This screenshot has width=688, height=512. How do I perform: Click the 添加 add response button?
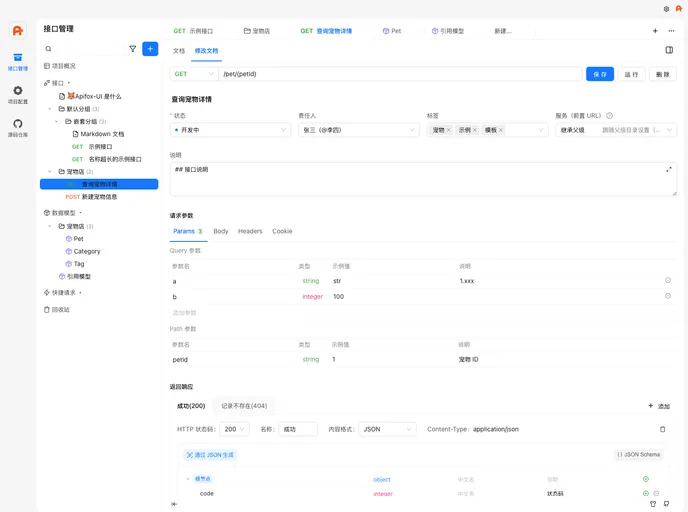click(x=659, y=406)
